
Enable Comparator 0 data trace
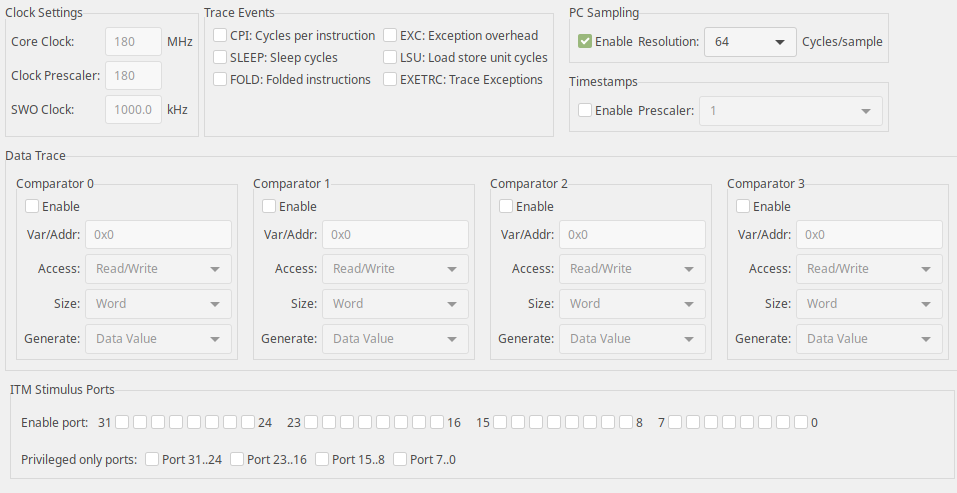pyautogui.click(x=32, y=207)
